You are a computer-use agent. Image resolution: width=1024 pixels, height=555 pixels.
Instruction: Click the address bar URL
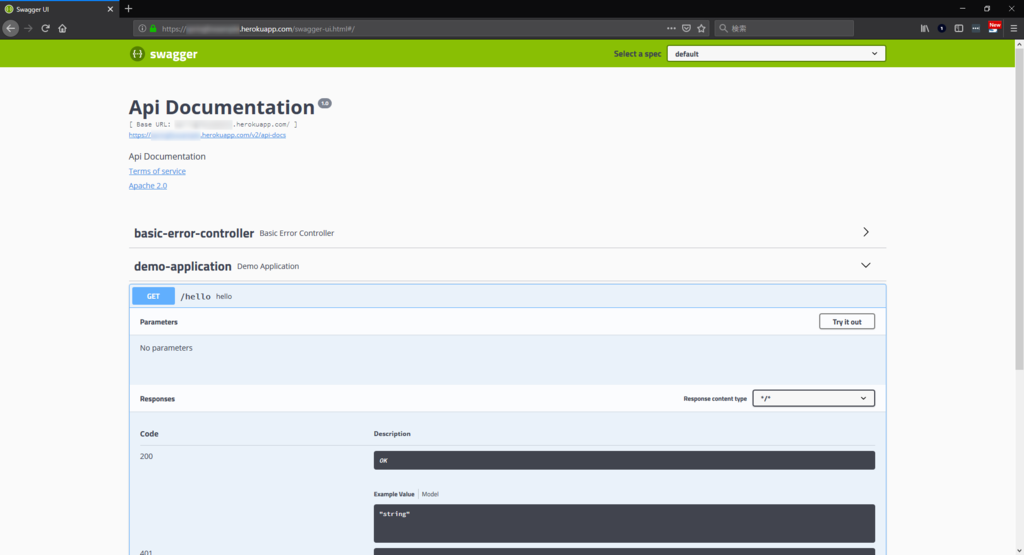coord(258,29)
